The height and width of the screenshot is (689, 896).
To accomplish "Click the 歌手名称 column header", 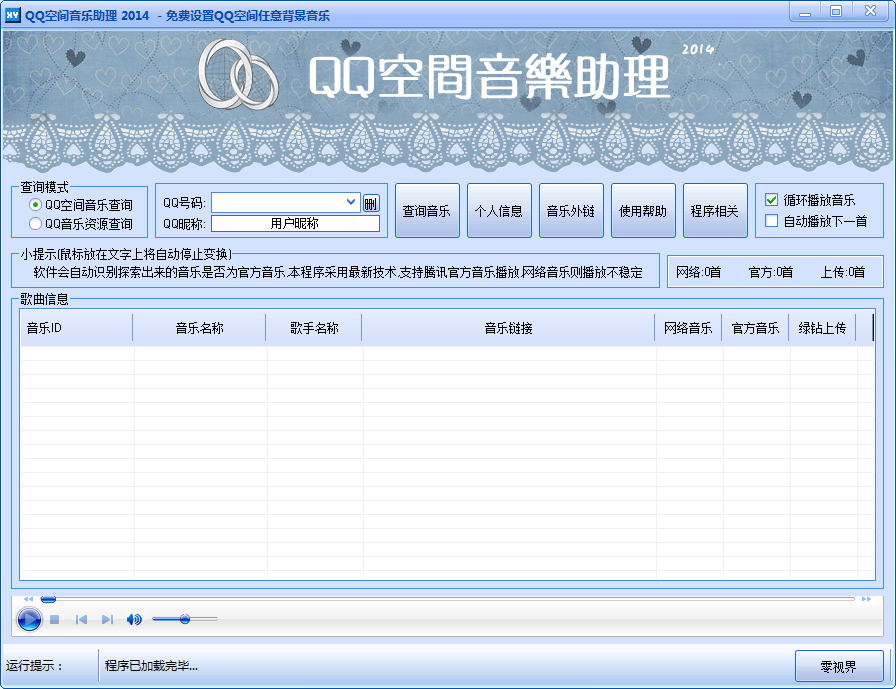I will point(314,328).
